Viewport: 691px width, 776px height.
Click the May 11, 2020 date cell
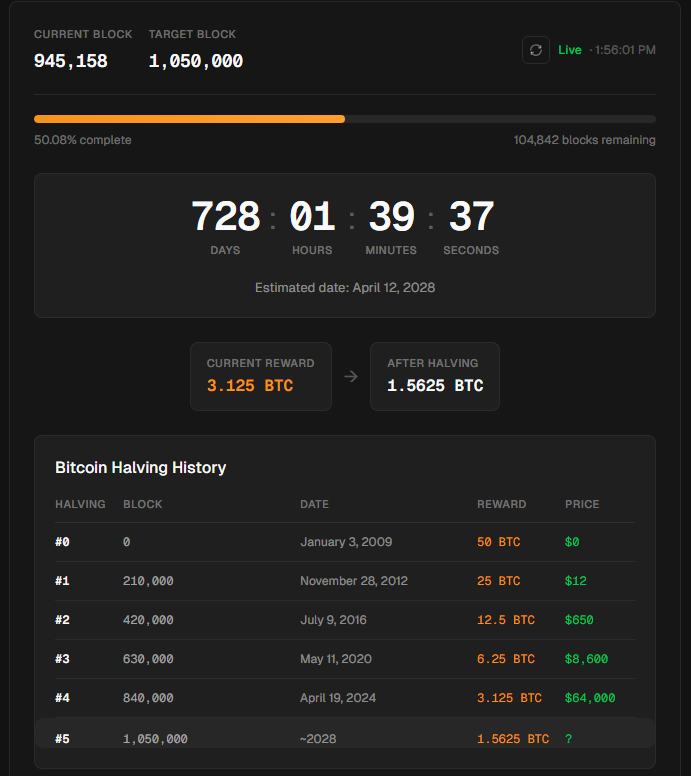tap(336, 659)
